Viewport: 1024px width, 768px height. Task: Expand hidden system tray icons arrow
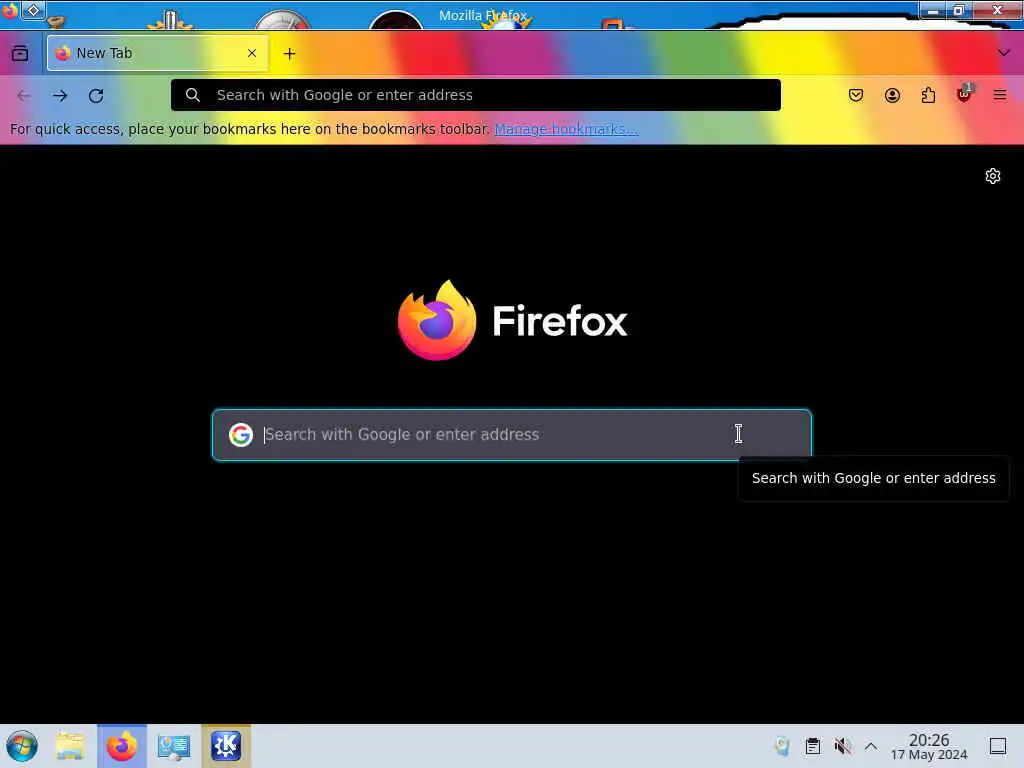point(871,746)
